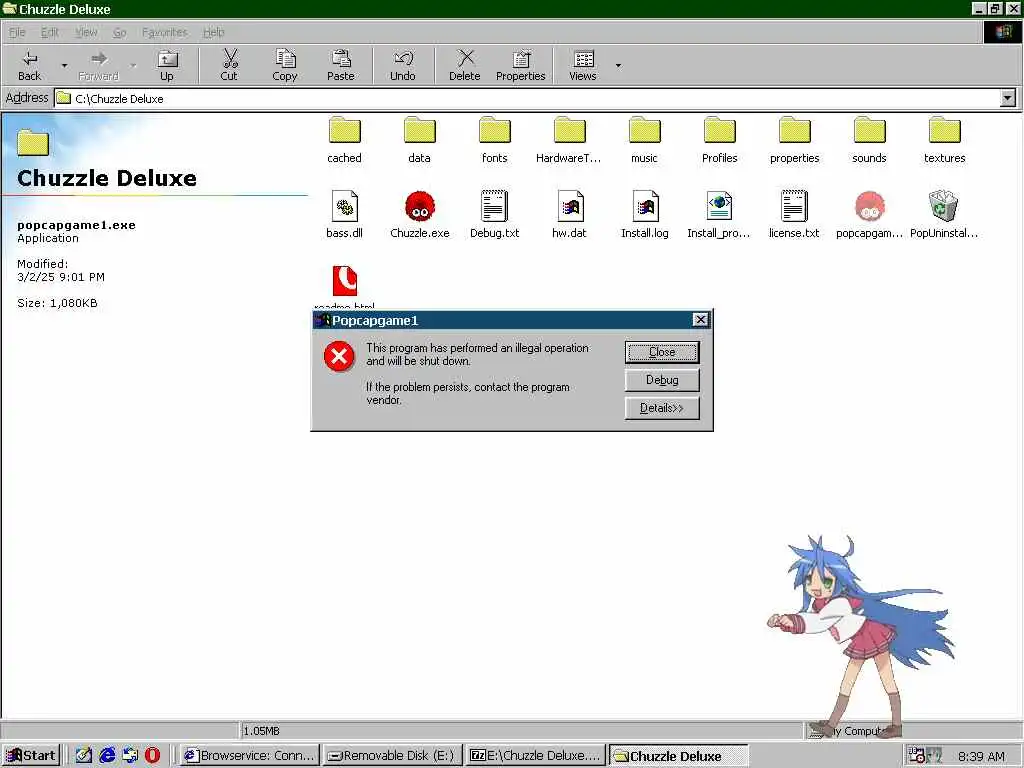
Task: Click the Chuzzle Deluxe taskbar button
Action: click(x=679, y=756)
